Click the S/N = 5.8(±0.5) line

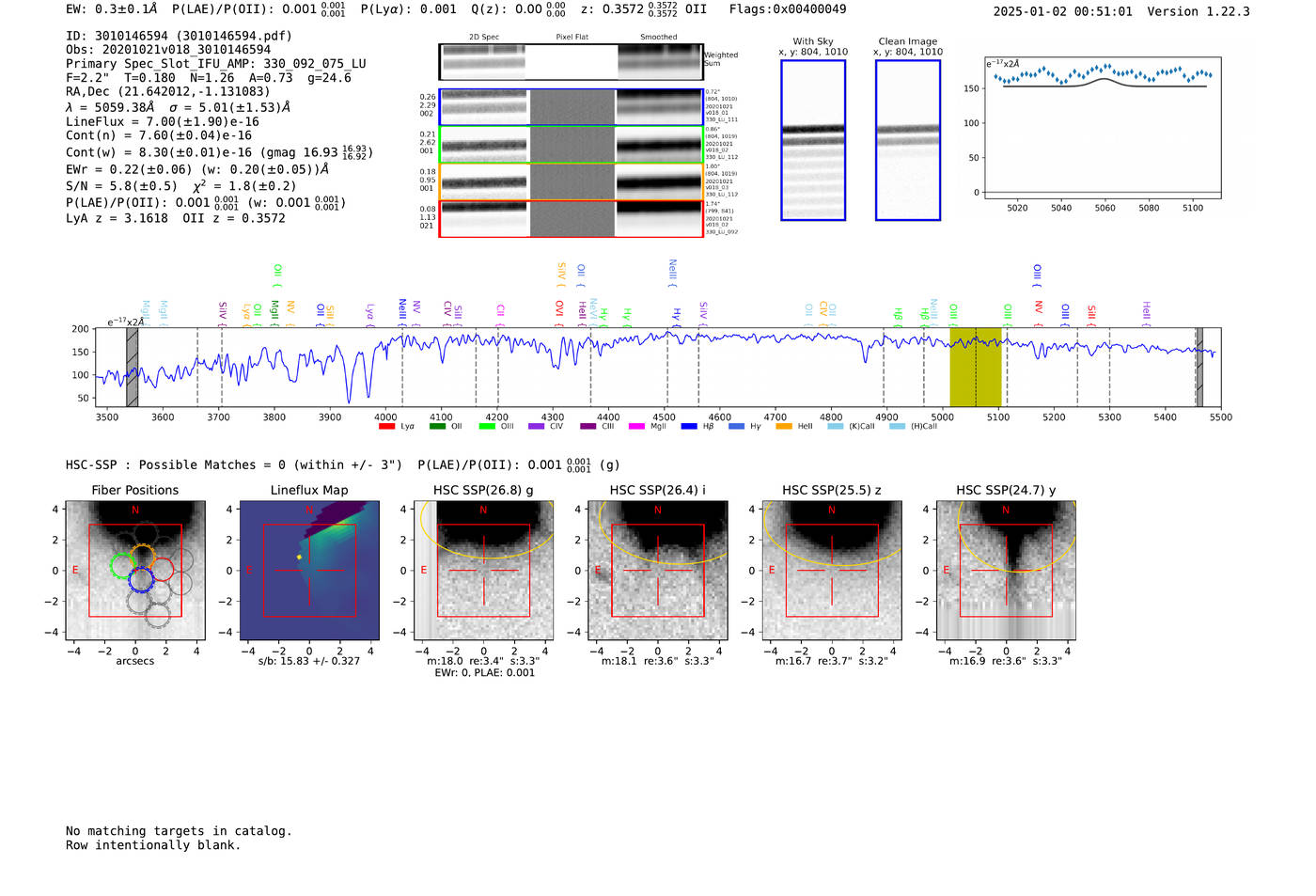click(x=180, y=185)
